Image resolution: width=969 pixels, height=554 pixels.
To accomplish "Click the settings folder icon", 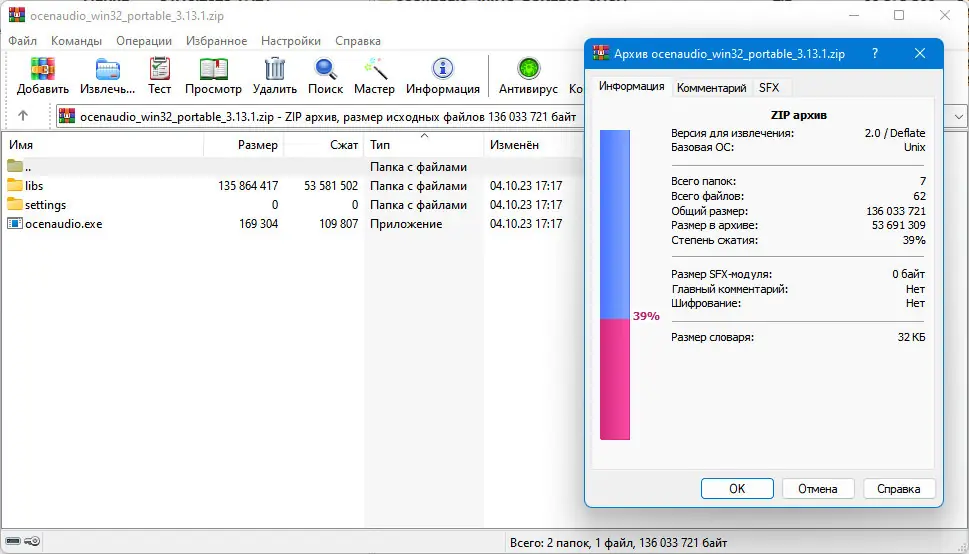I will 15,204.
